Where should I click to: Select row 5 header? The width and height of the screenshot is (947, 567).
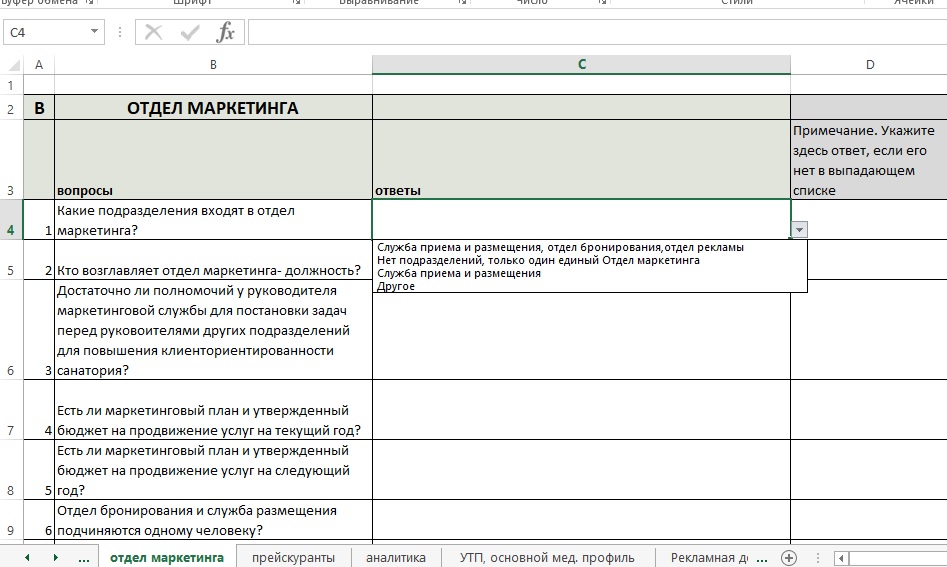11,260
